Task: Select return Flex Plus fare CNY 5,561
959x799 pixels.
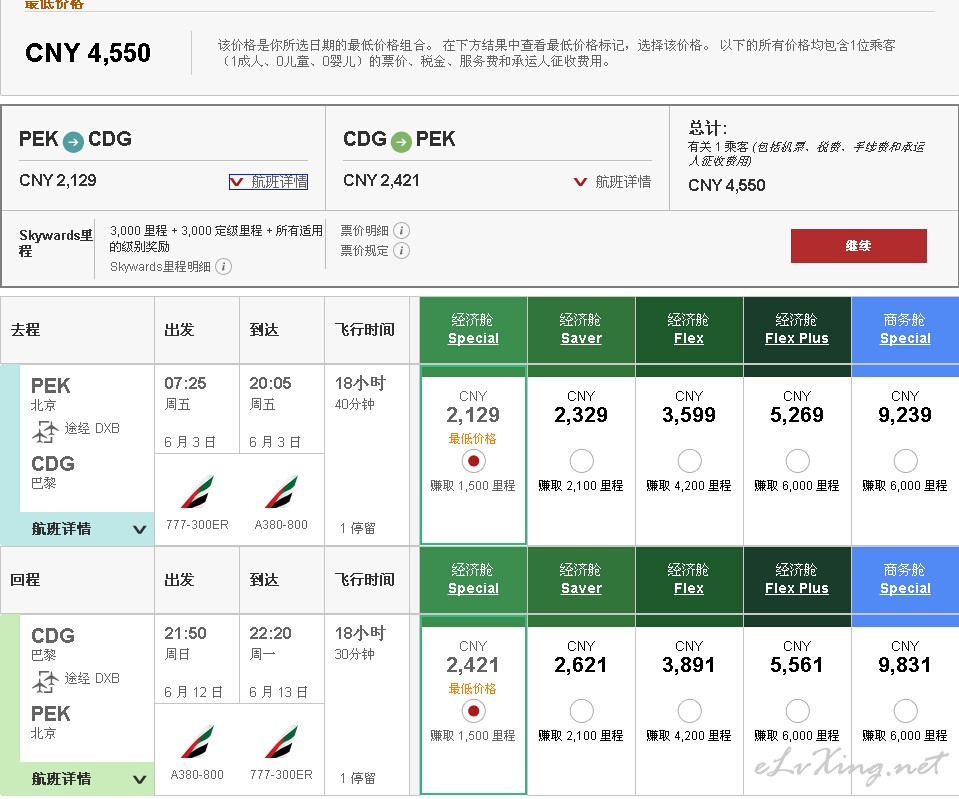Action: click(x=797, y=711)
